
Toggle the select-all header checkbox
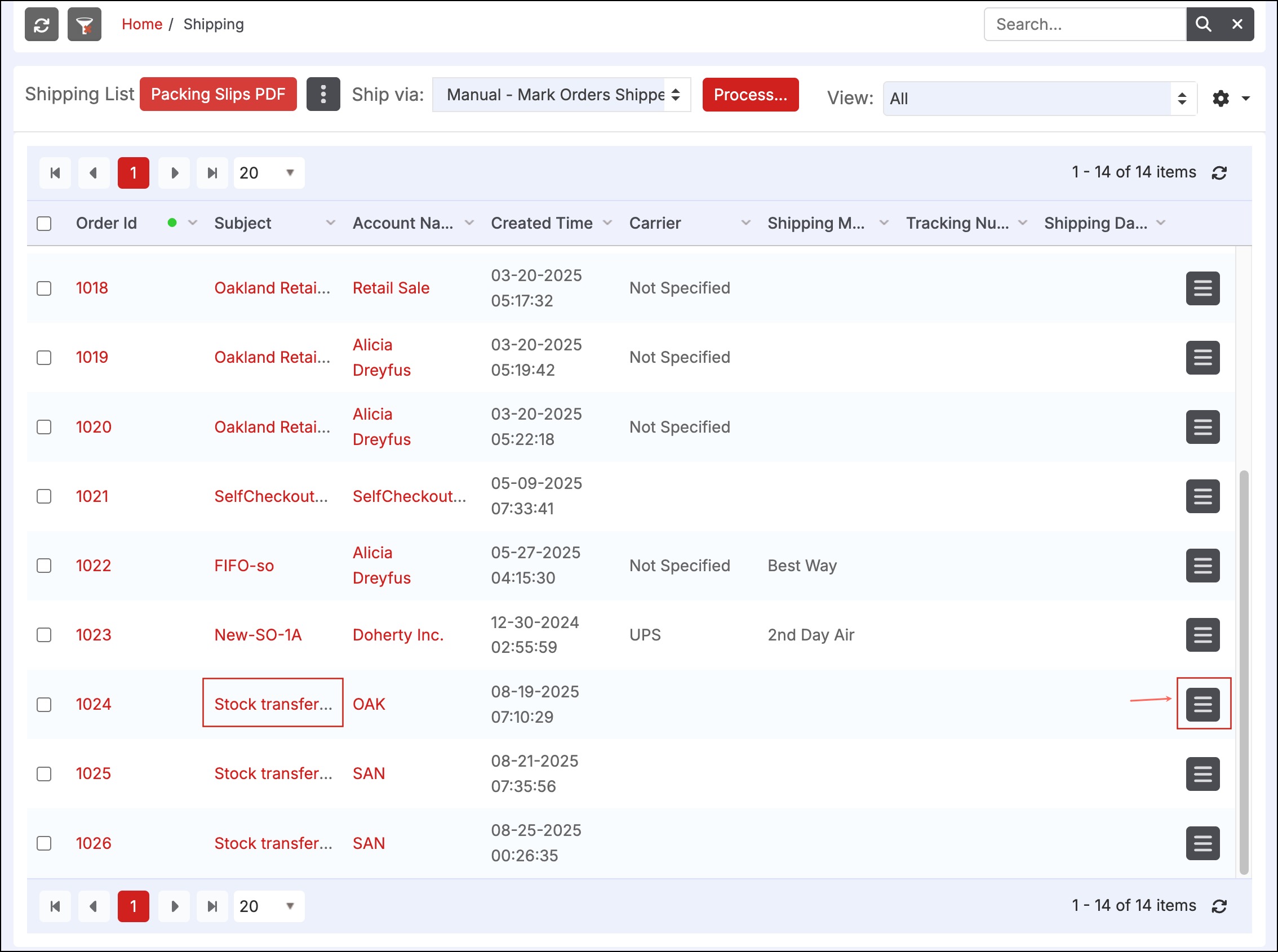pyautogui.click(x=44, y=224)
